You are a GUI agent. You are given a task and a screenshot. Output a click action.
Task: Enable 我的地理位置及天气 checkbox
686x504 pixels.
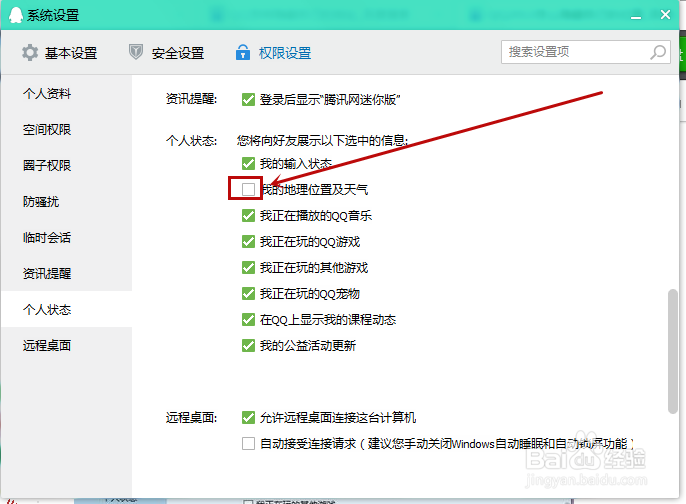click(x=248, y=189)
